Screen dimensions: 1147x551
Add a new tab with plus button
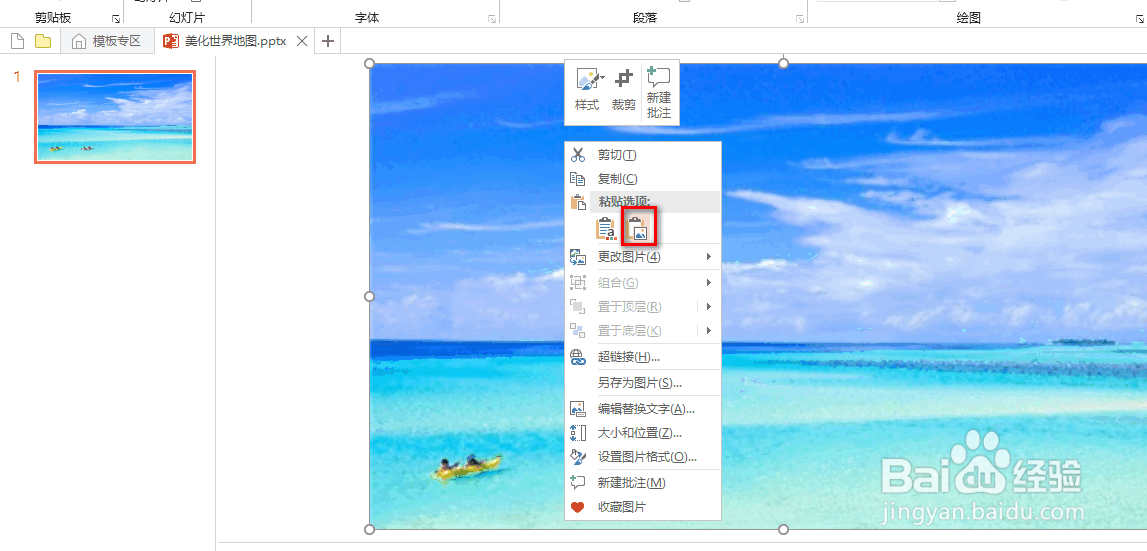pos(328,42)
